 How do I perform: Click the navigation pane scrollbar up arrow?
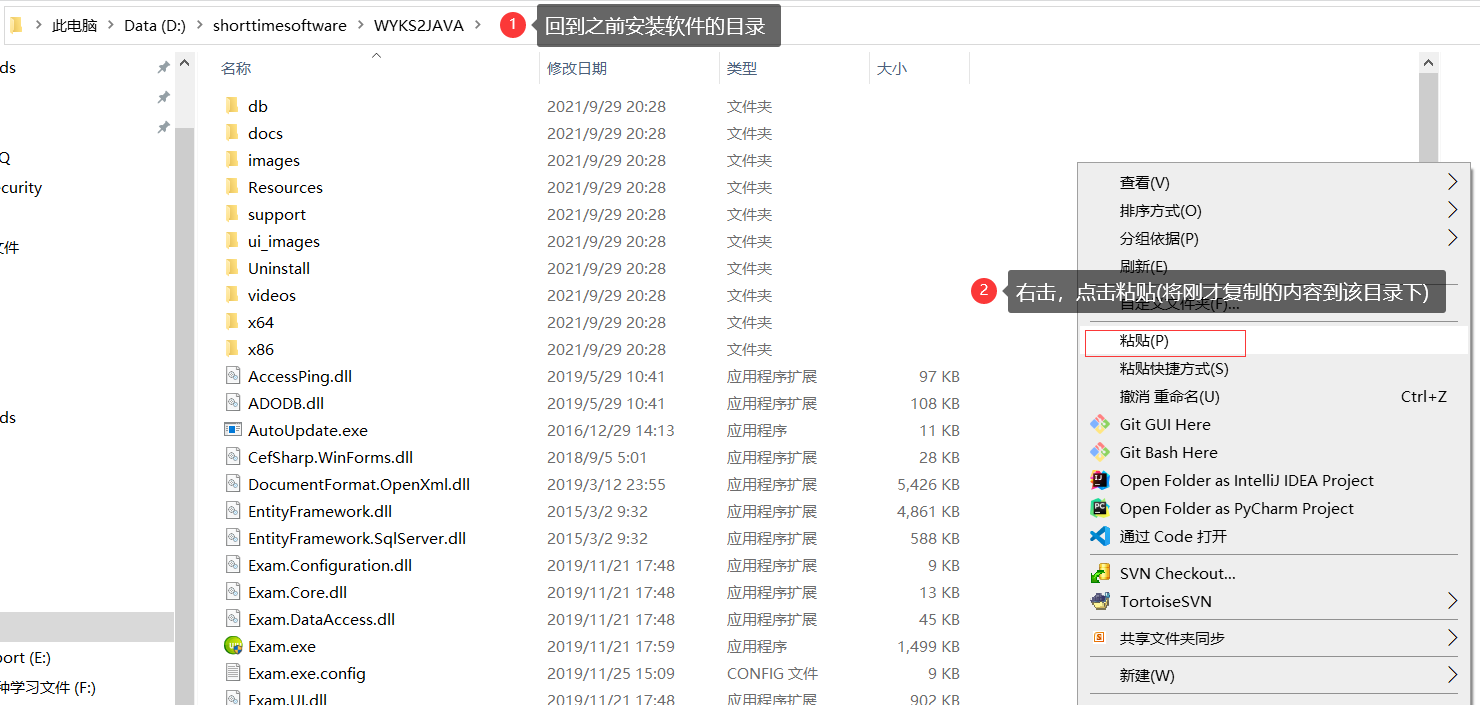184,63
